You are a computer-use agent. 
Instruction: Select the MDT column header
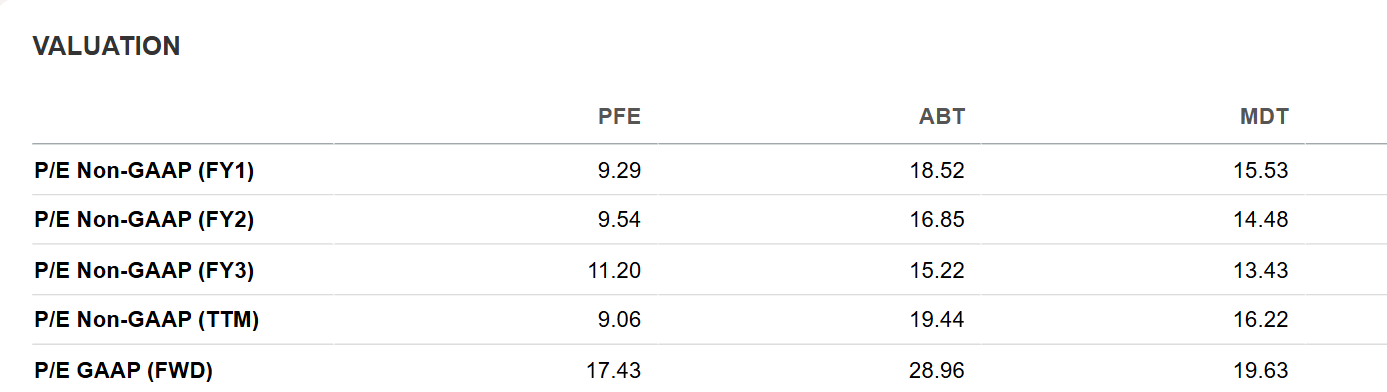point(1264,117)
